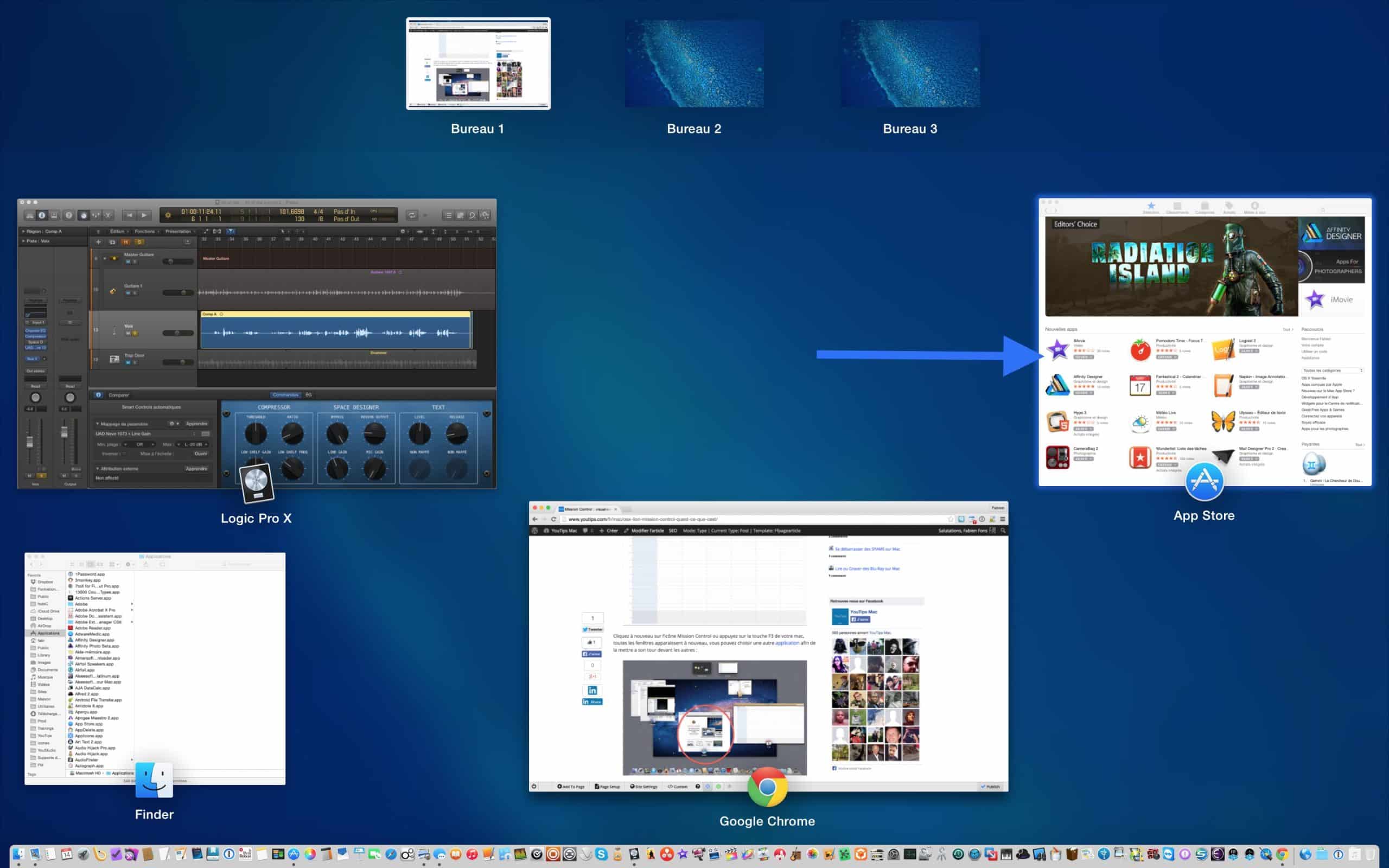The image size is (1389, 868).
Task: Mute the Master Guitare track
Action: (128, 262)
